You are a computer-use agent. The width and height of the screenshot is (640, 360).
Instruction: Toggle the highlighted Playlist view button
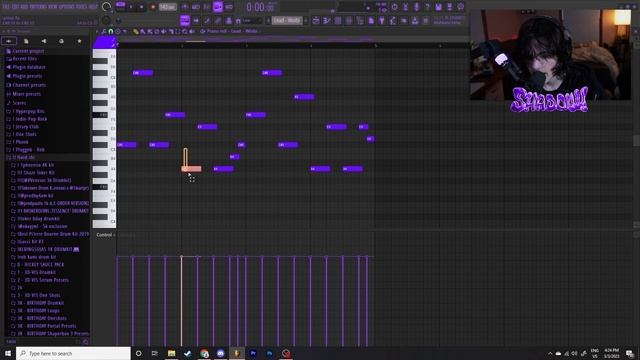[x=185, y=20]
